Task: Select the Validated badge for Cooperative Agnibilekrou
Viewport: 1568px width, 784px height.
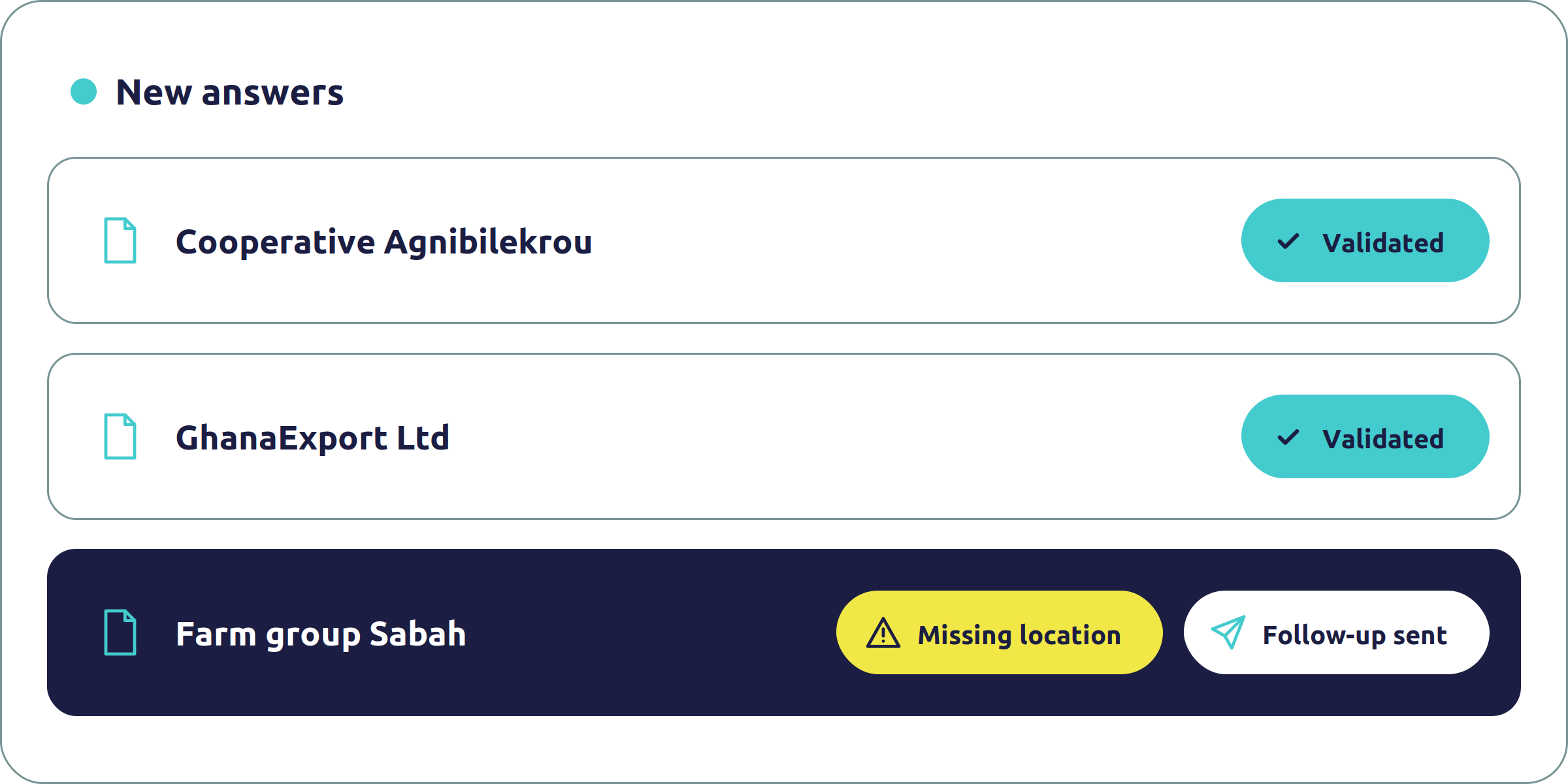Action: point(1365,240)
